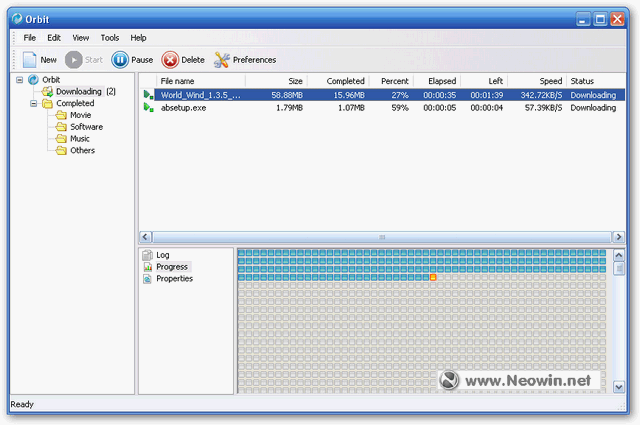Click the disabled Start label
640x425 pixels.
point(94,60)
